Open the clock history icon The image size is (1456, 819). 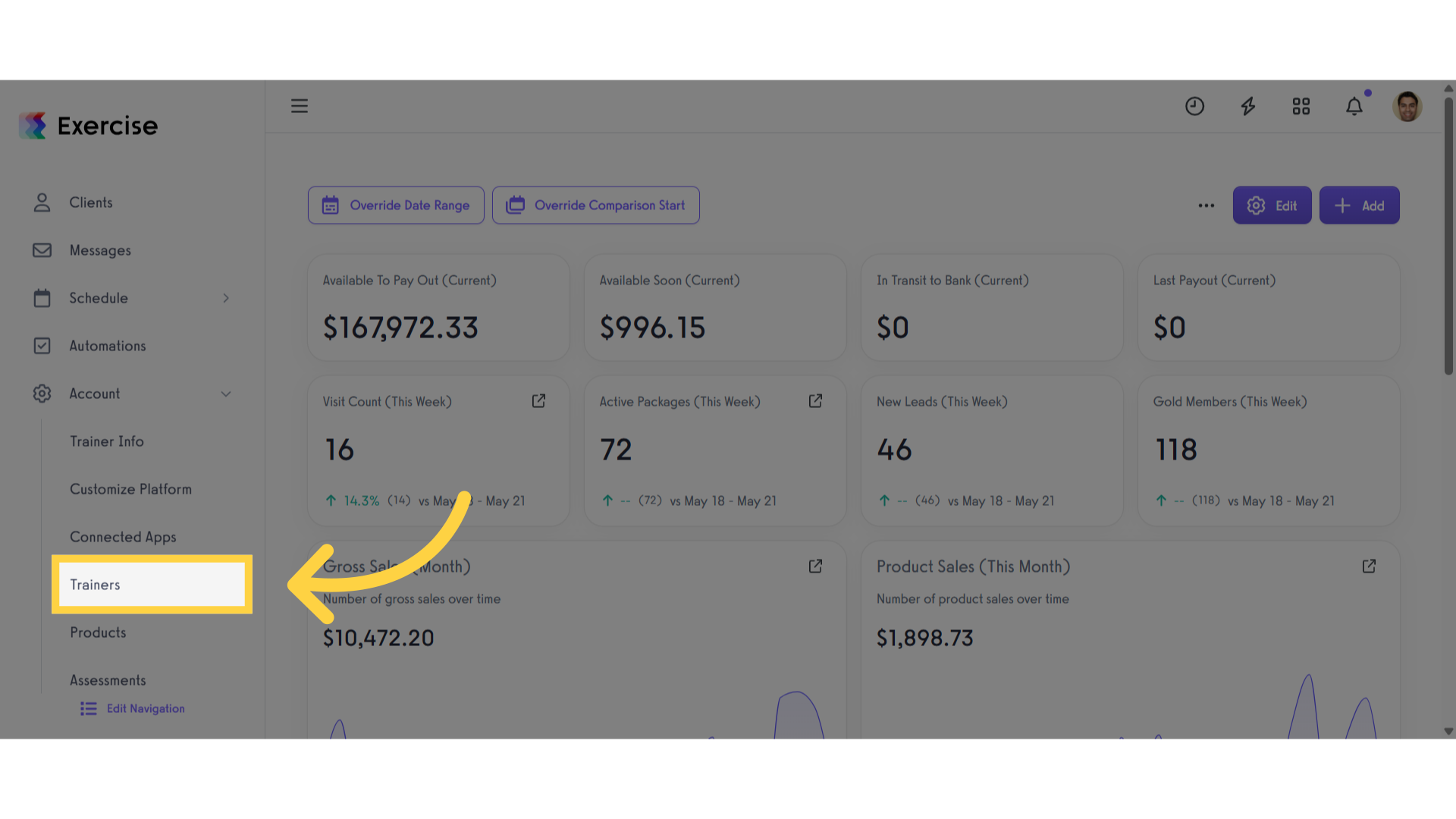click(x=1195, y=106)
